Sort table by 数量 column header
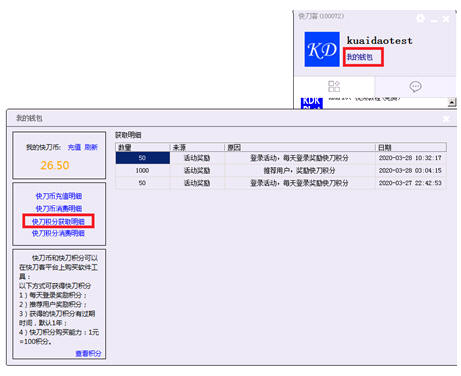Screen dimensions: 461x376 click(143, 147)
